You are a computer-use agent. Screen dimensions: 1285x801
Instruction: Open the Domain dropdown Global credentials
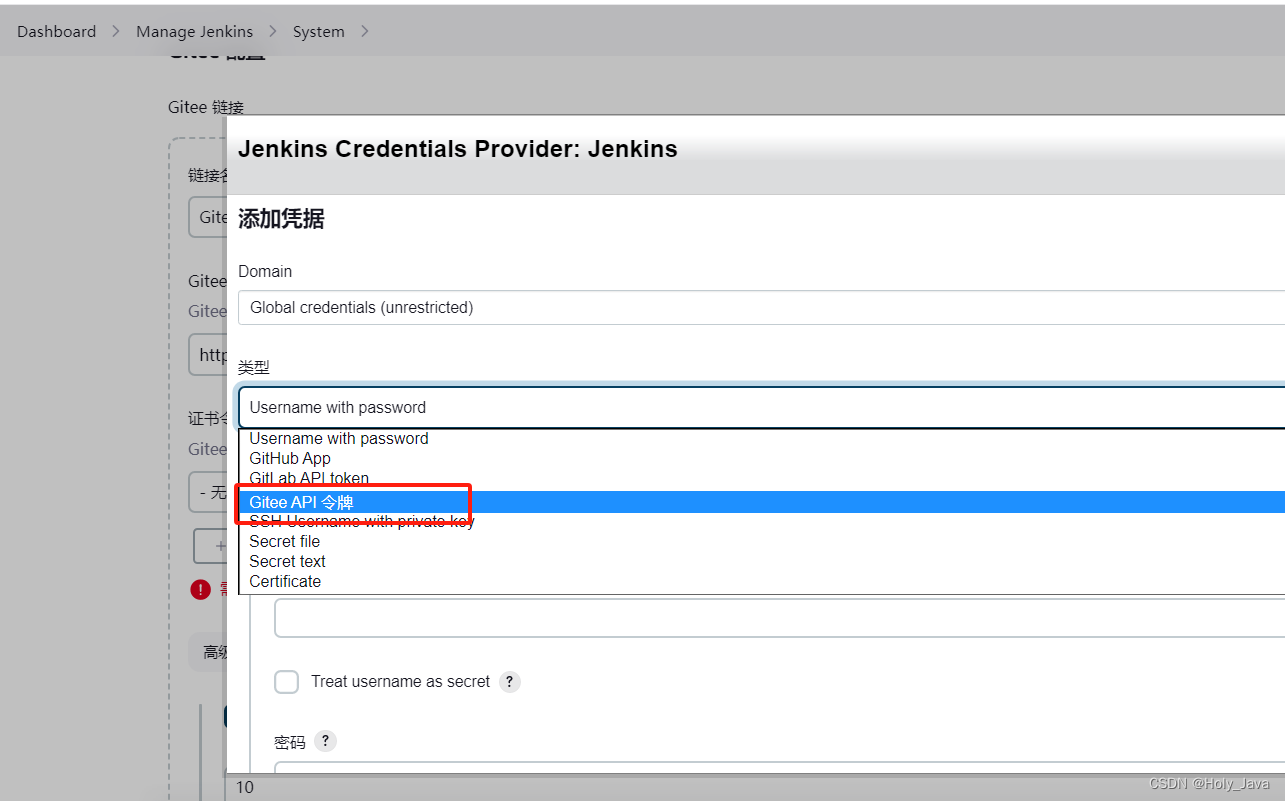coord(761,308)
